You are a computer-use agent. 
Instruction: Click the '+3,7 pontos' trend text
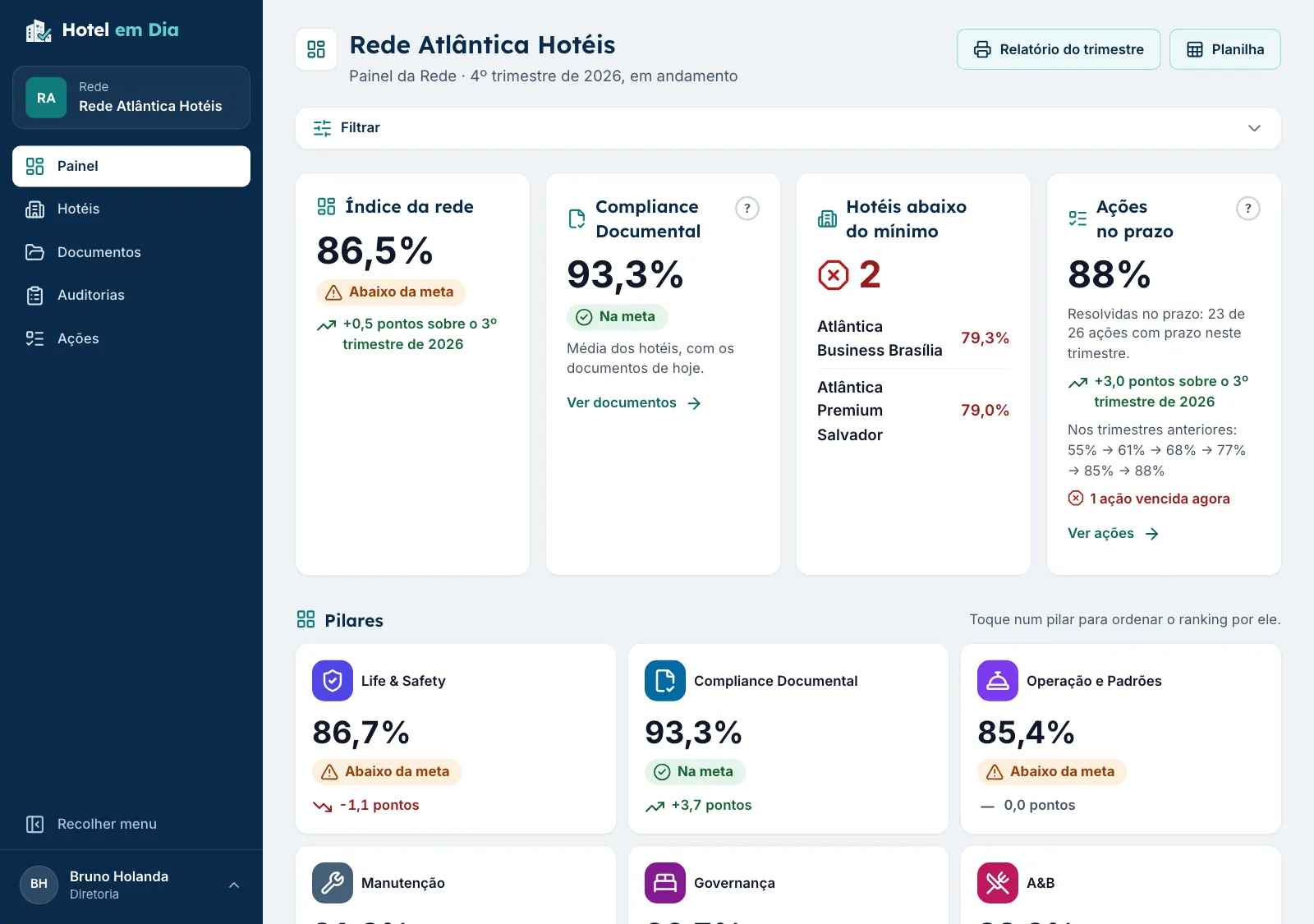711,806
